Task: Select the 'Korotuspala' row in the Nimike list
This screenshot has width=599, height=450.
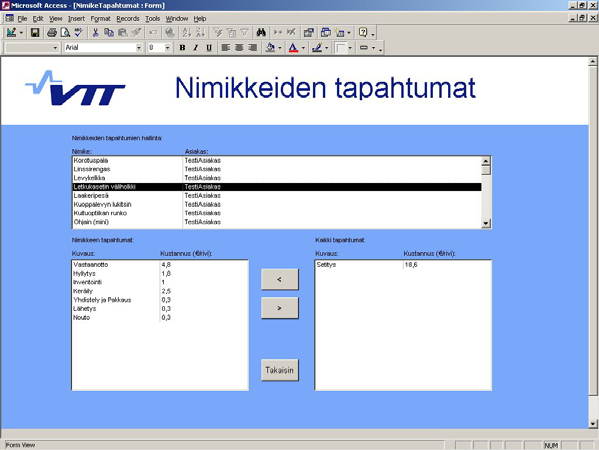Action: click(277, 160)
